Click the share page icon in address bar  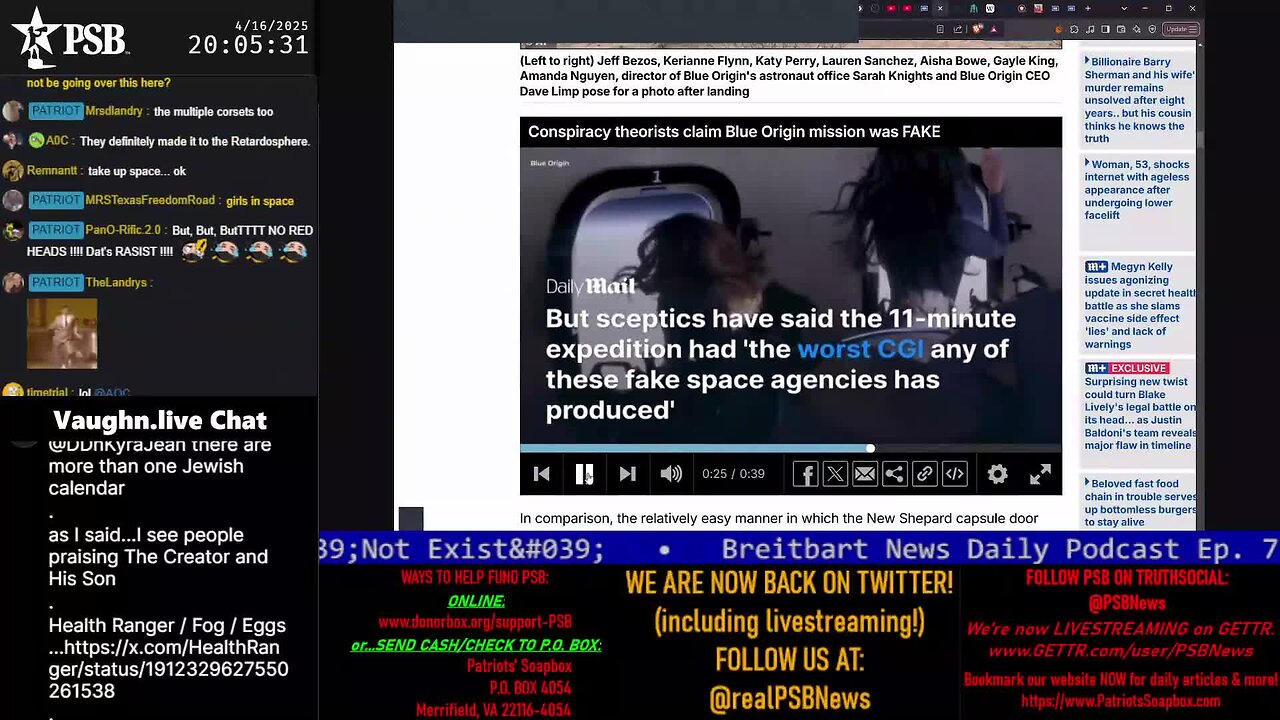958,29
